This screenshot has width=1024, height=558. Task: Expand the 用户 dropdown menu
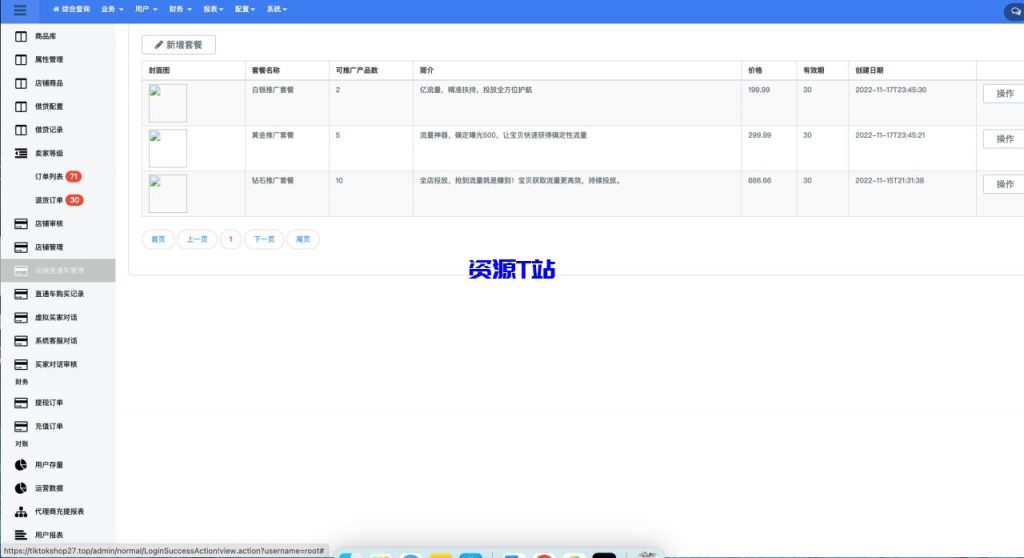[146, 9]
